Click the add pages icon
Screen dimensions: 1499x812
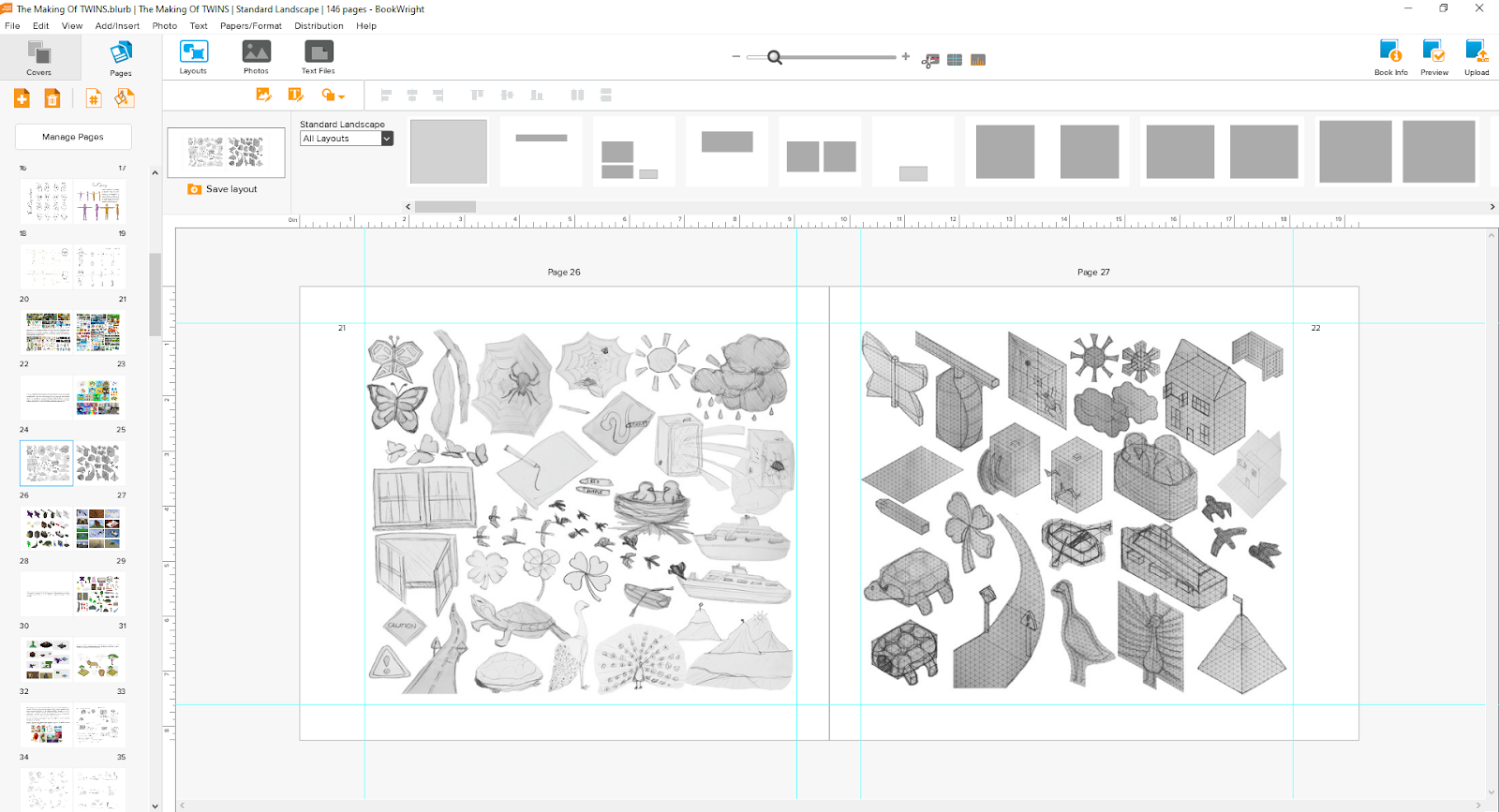coord(22,98)
